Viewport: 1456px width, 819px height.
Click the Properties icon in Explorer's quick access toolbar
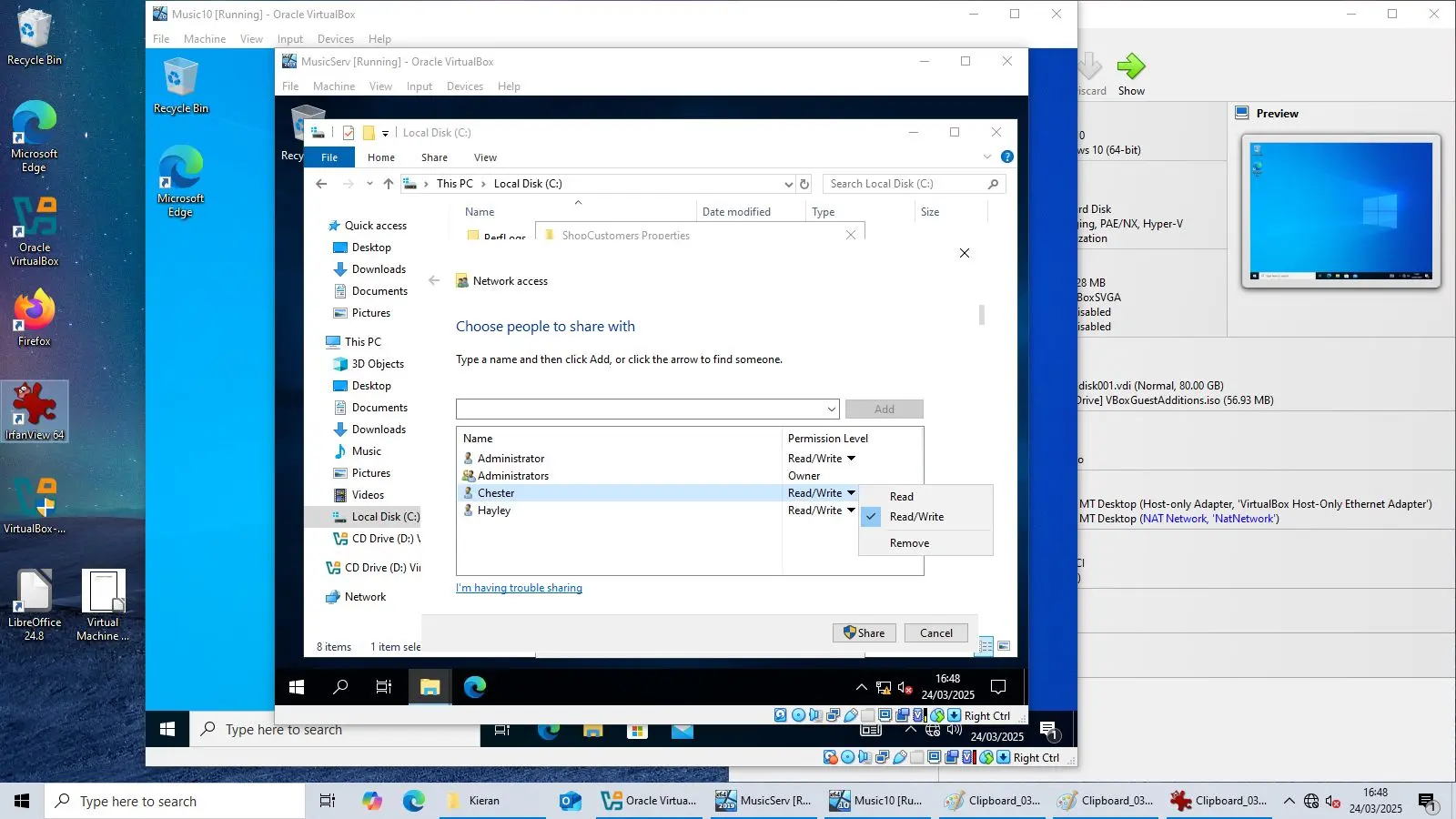[x=349, y=132]
